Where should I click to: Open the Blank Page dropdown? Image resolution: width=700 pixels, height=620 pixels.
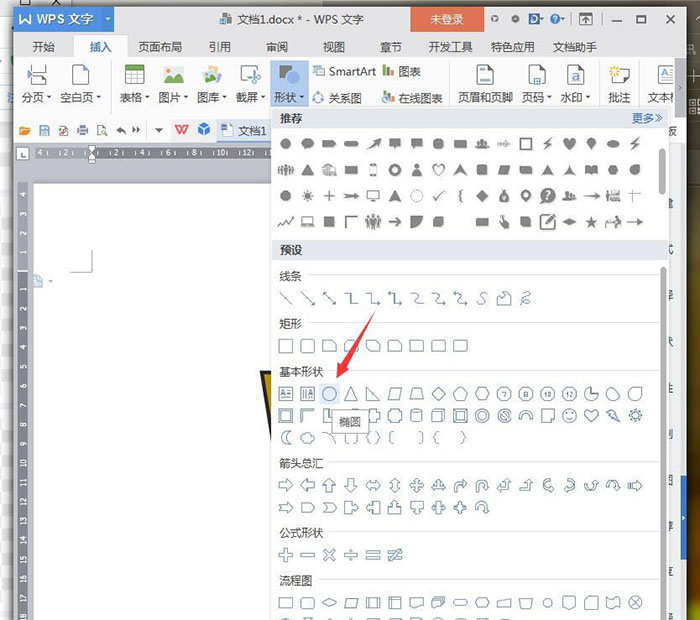tap(80, 85)
